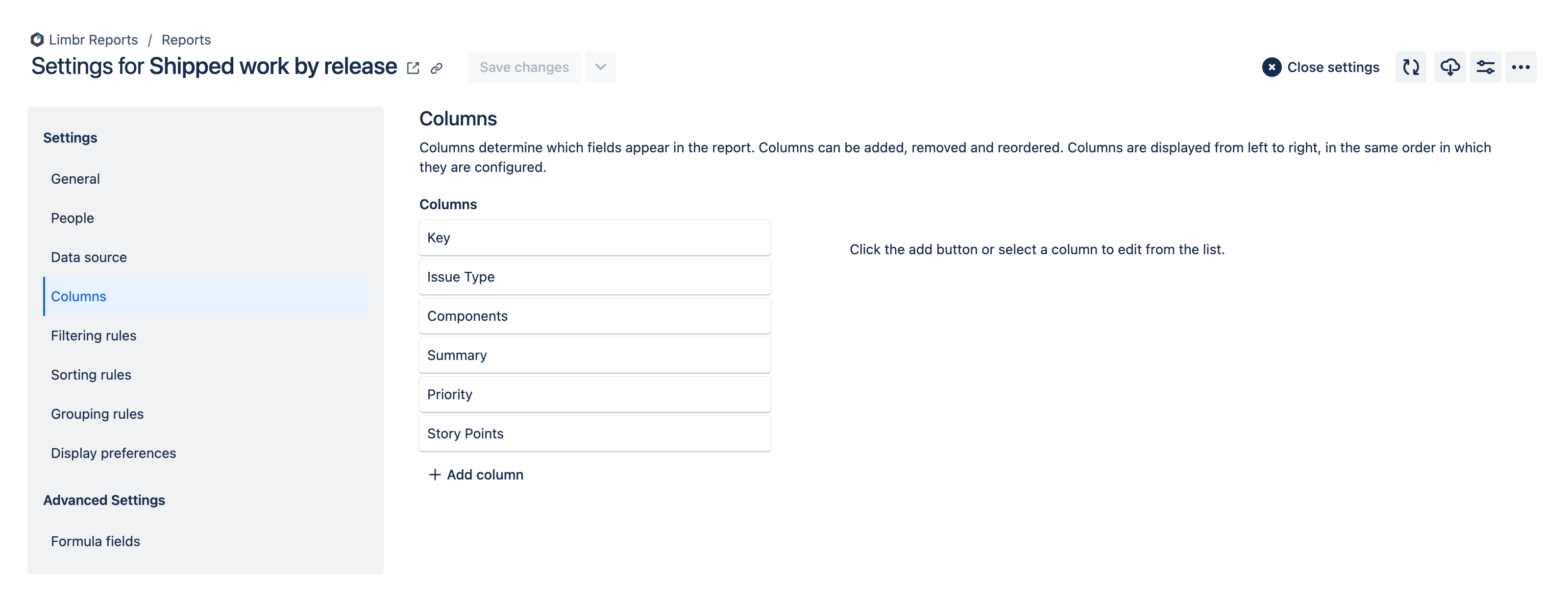Click the Priority column entry
The width and height of the screenshot is (1568, 600).
click(595, 394)
